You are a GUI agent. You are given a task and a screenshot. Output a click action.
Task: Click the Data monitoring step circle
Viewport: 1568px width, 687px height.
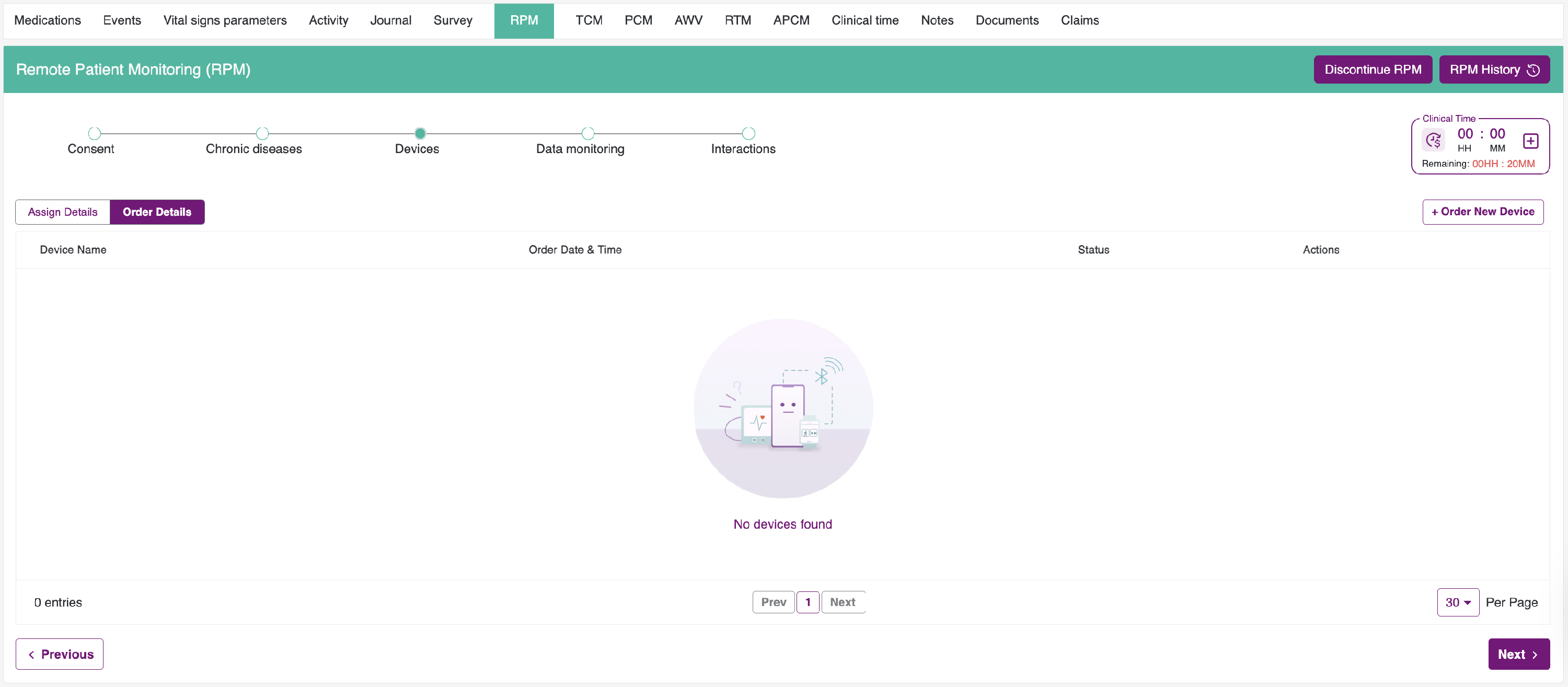pyautogui.click(x=587, y=133)
